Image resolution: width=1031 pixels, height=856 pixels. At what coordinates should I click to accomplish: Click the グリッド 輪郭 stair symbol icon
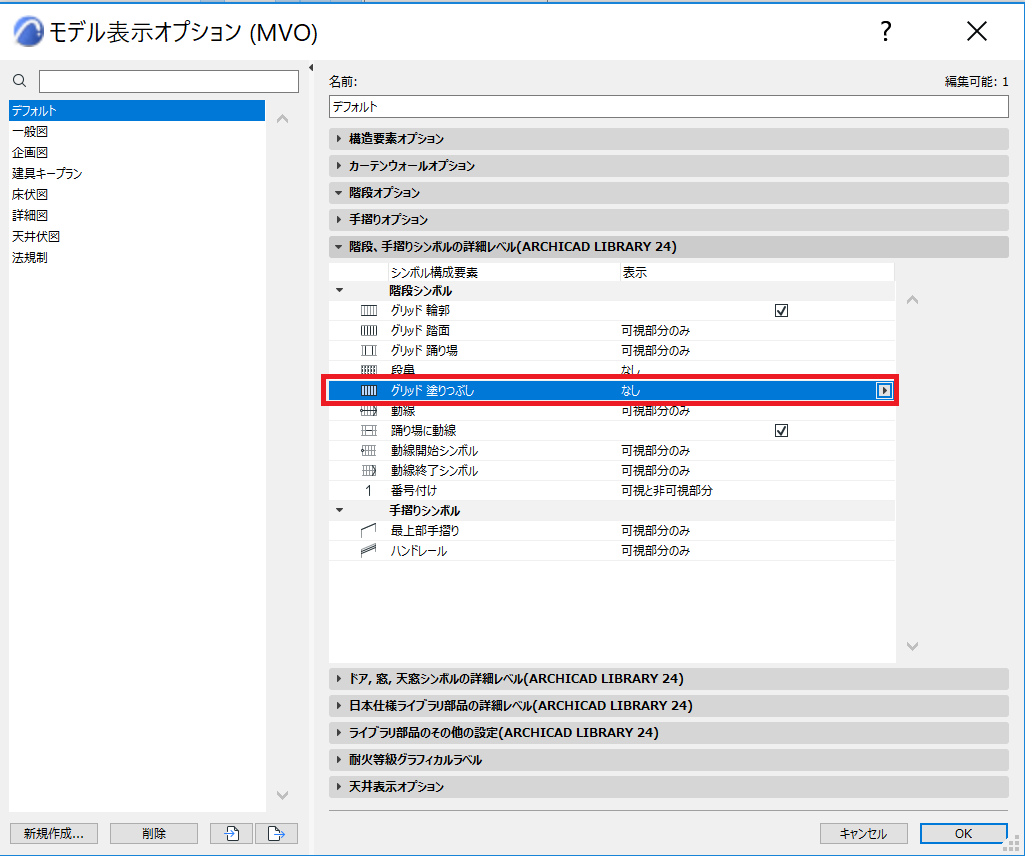369,310
